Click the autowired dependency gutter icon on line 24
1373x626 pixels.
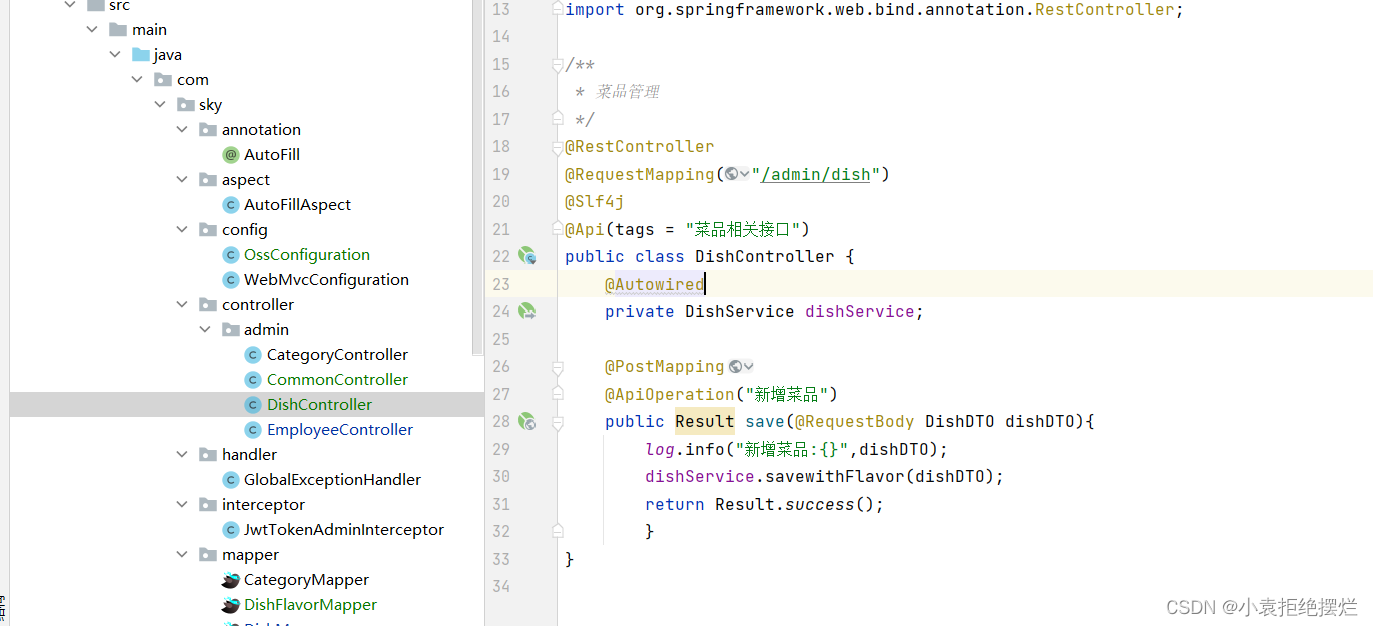pyautogui.click(x=527, y=312)
